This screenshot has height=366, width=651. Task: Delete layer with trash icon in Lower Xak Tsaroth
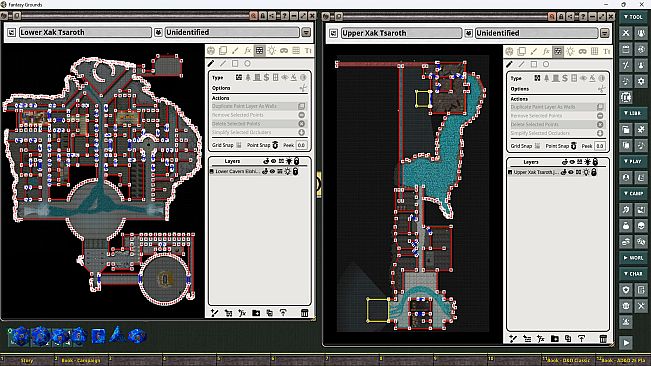pyautogui.click(x=304, y=313)
